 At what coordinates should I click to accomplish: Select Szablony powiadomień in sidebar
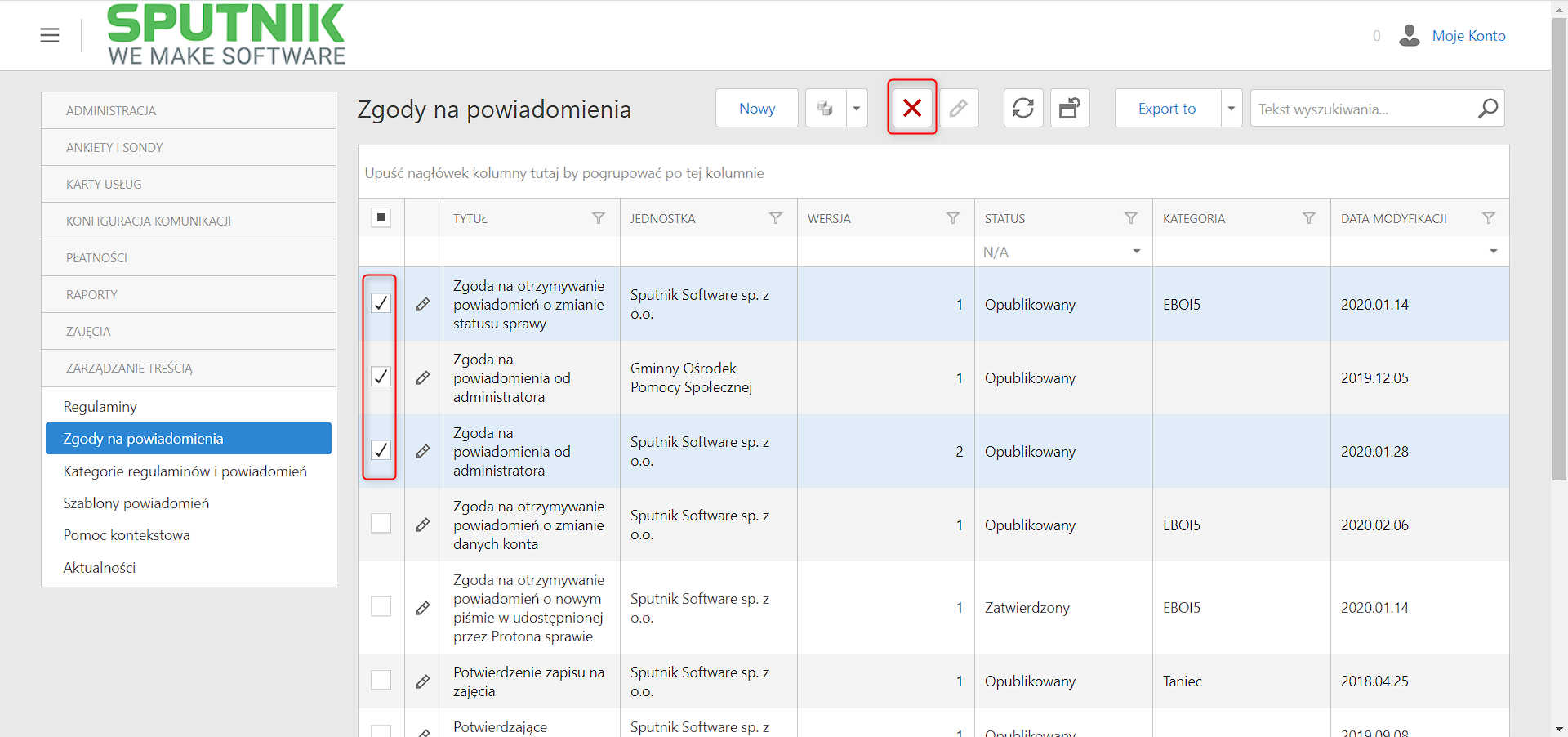[136, 502]
